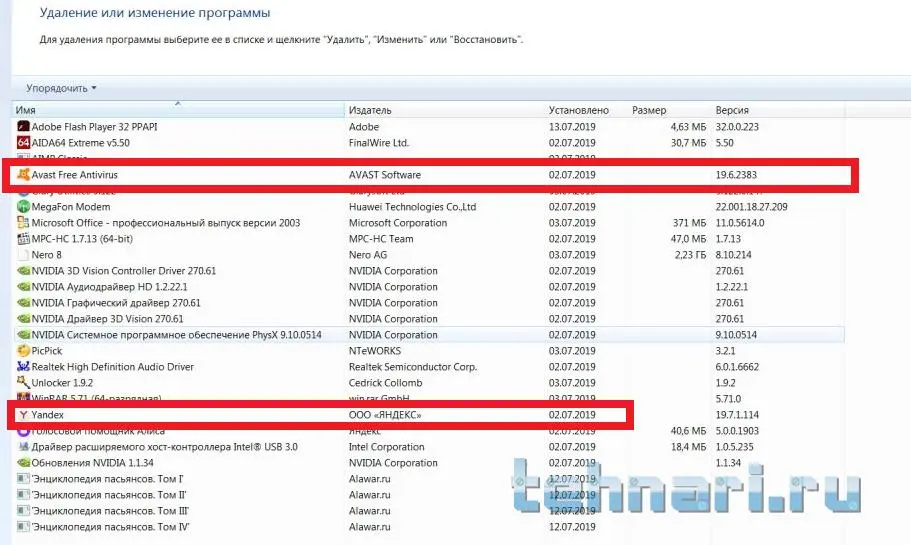Viewport: 911px width, 545px height.
Task: Select NVIDIA 3D Vision Controller Driver 270.61
Action: 124,271
